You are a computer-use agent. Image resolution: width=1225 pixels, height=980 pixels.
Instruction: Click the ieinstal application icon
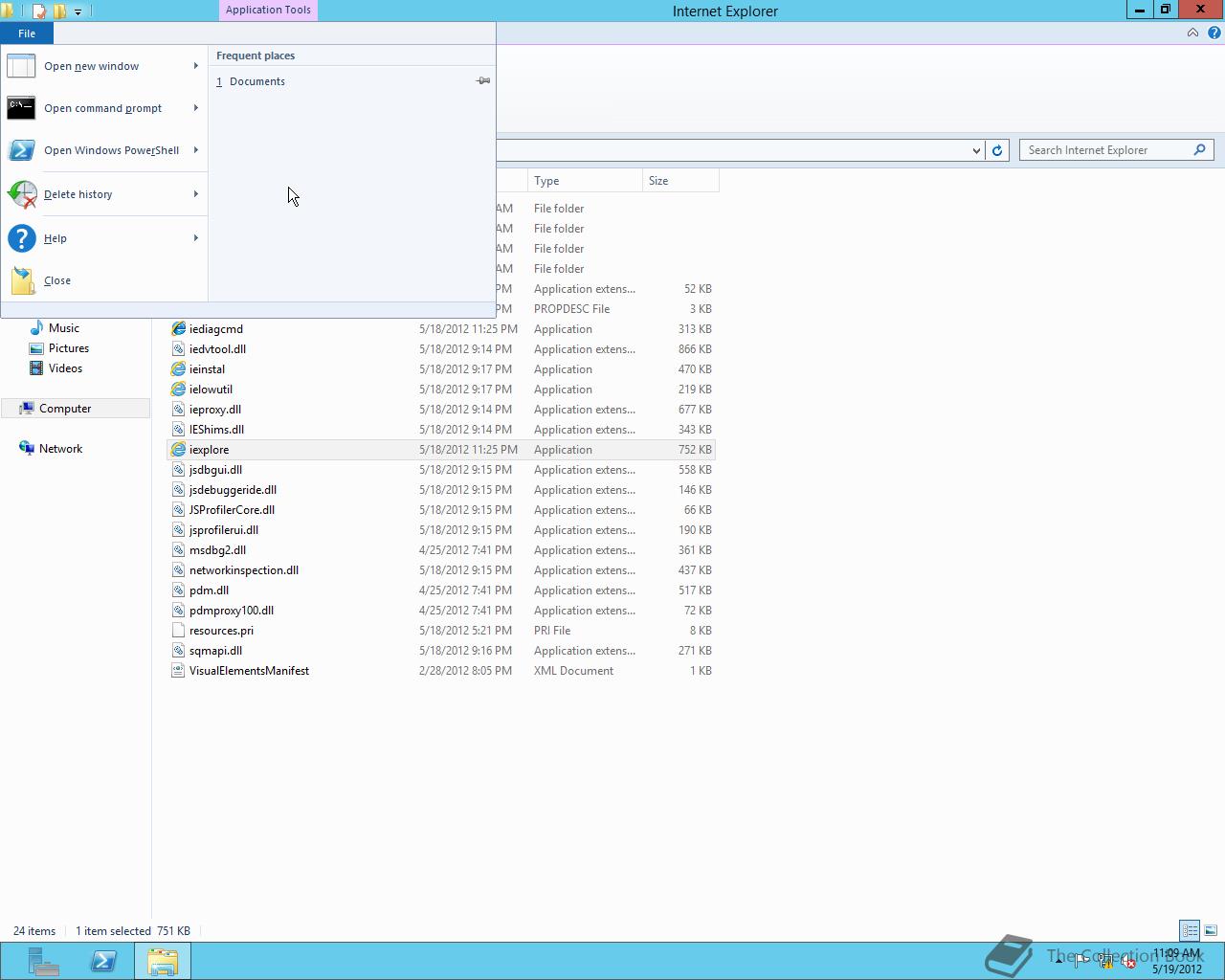[178, 369]
